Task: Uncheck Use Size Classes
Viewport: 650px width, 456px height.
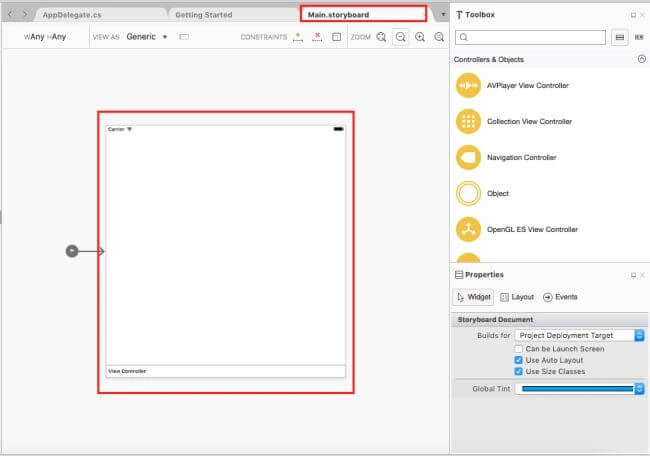Action: (x=519, y=371)
